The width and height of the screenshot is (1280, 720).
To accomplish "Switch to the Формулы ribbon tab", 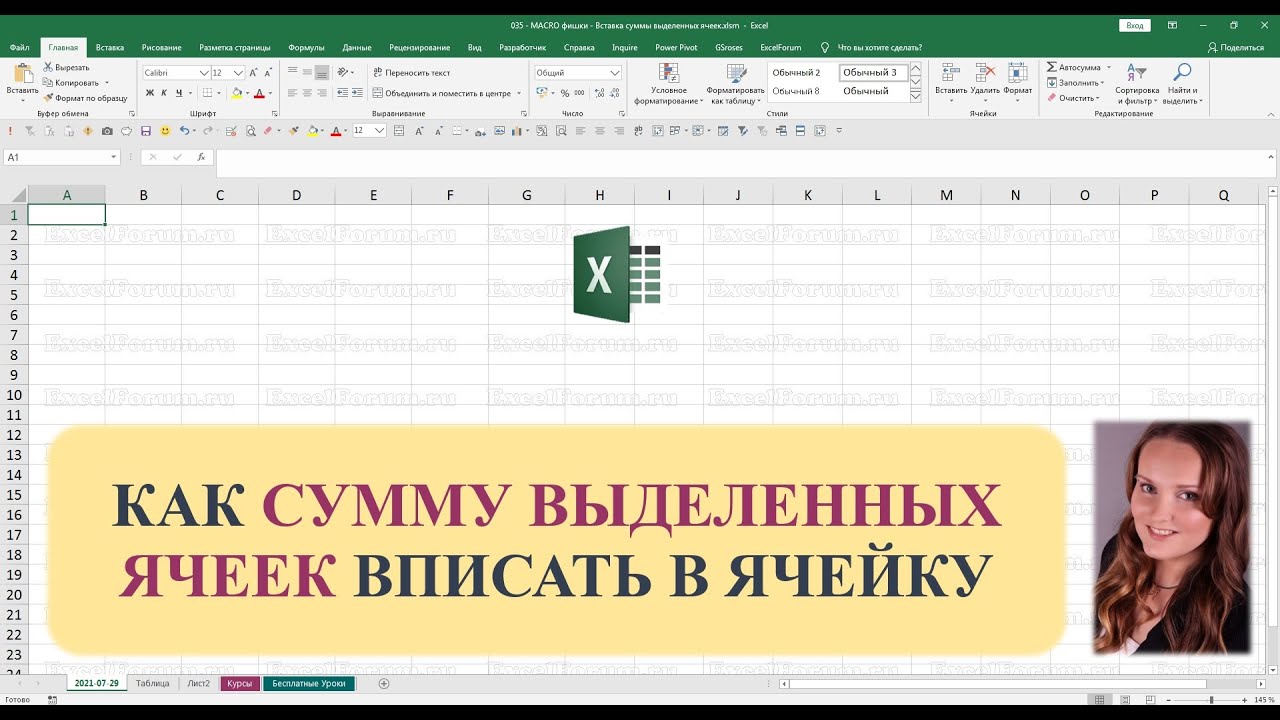I will click(x=306, y=47).
